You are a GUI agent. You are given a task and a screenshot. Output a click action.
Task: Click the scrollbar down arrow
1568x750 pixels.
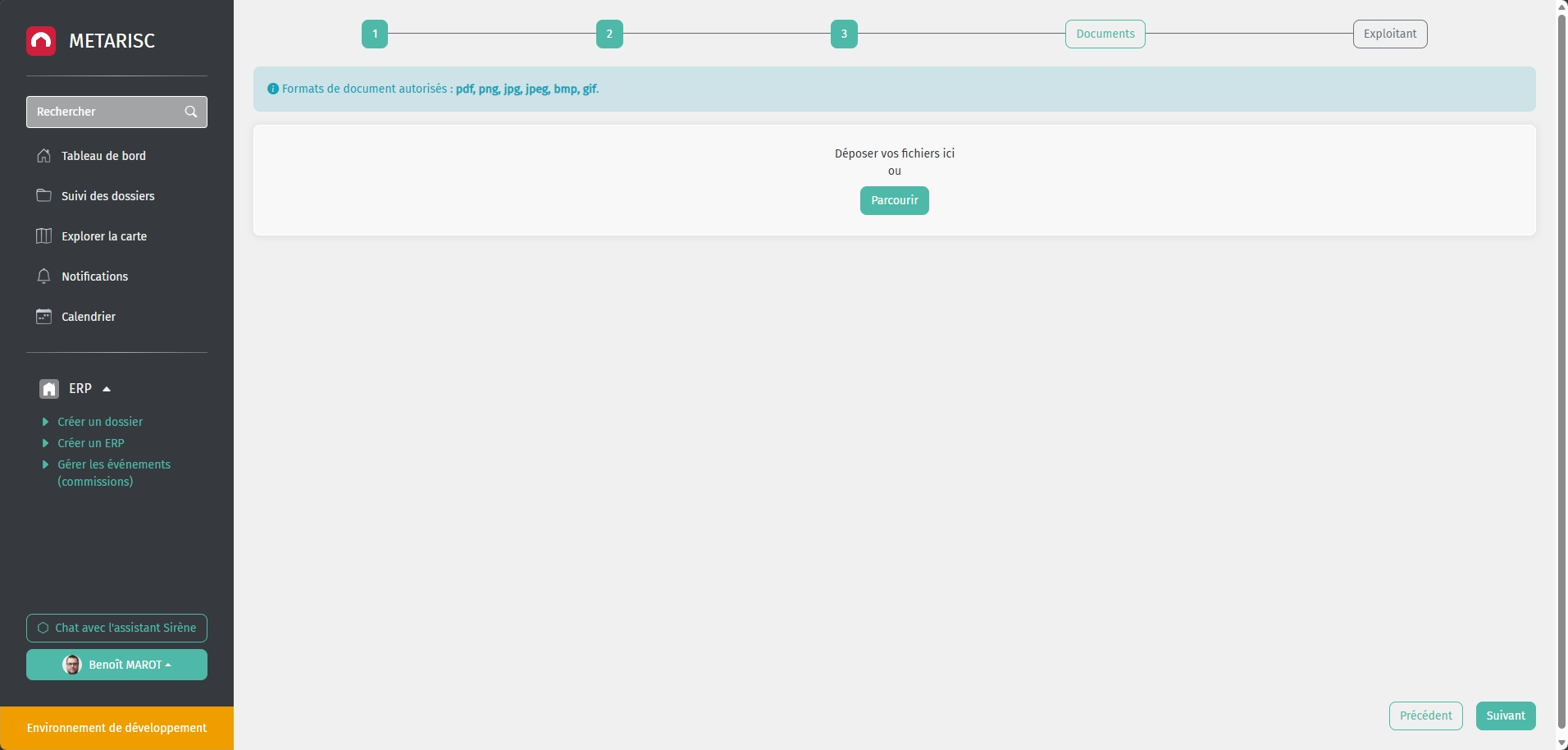pyautogui.click(x=1562, y=743)
